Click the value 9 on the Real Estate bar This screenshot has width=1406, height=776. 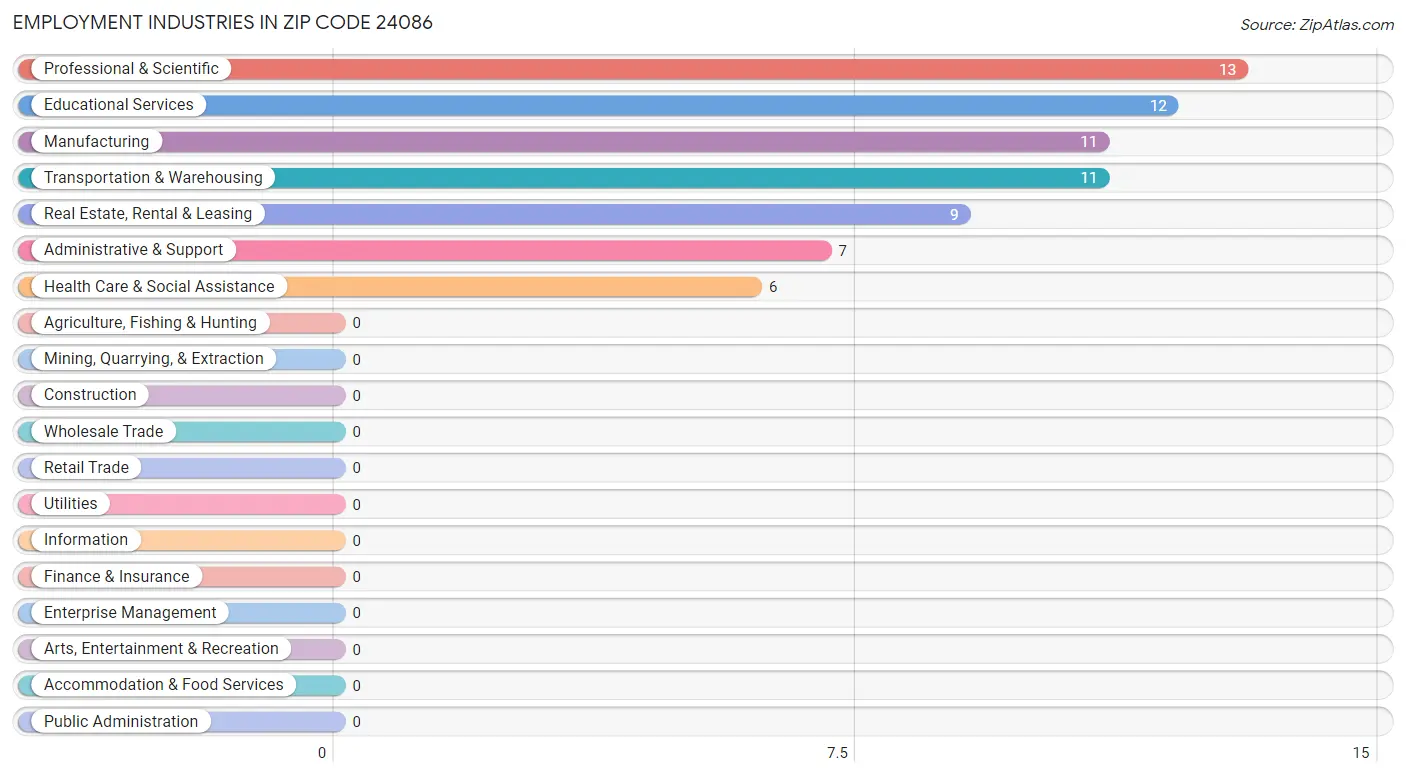click(x=954, y=215)
